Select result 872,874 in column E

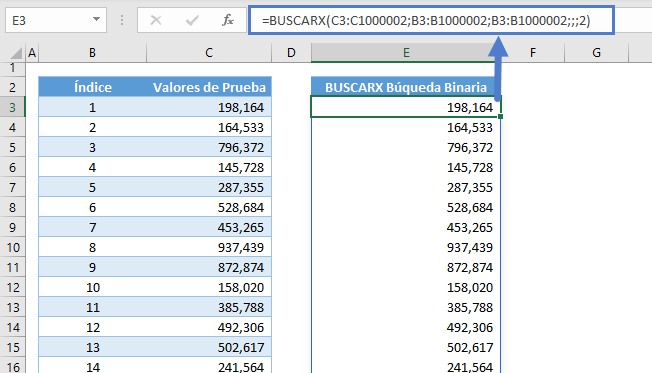click(x=406, y=267)
